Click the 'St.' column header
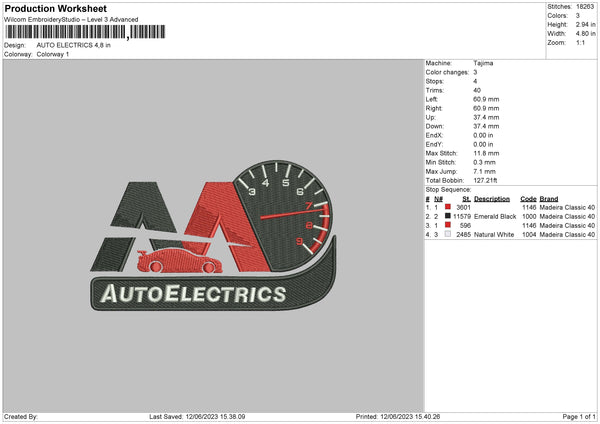600x424 pixels. click(466, 199)
